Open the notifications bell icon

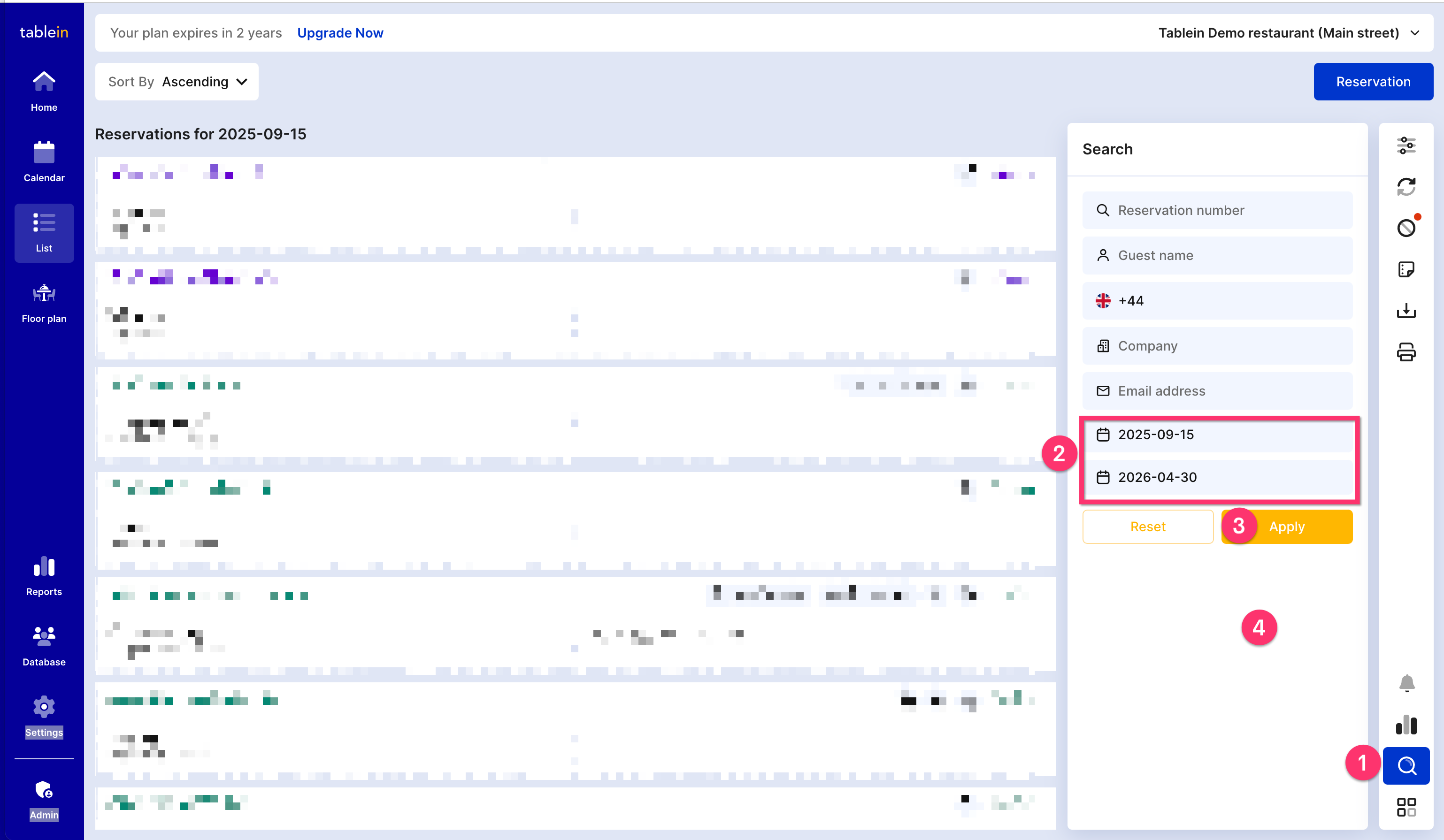(1406, 683)
